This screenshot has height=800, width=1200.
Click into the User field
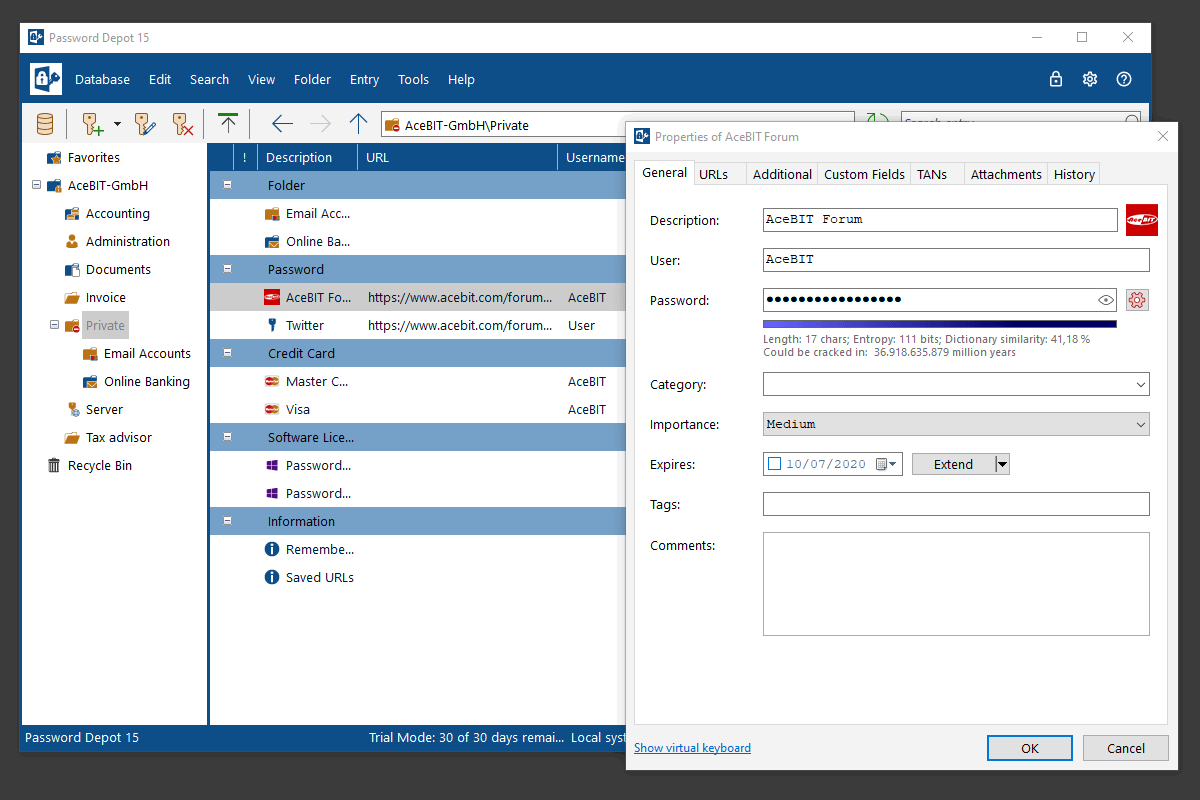tap(956, 260)
